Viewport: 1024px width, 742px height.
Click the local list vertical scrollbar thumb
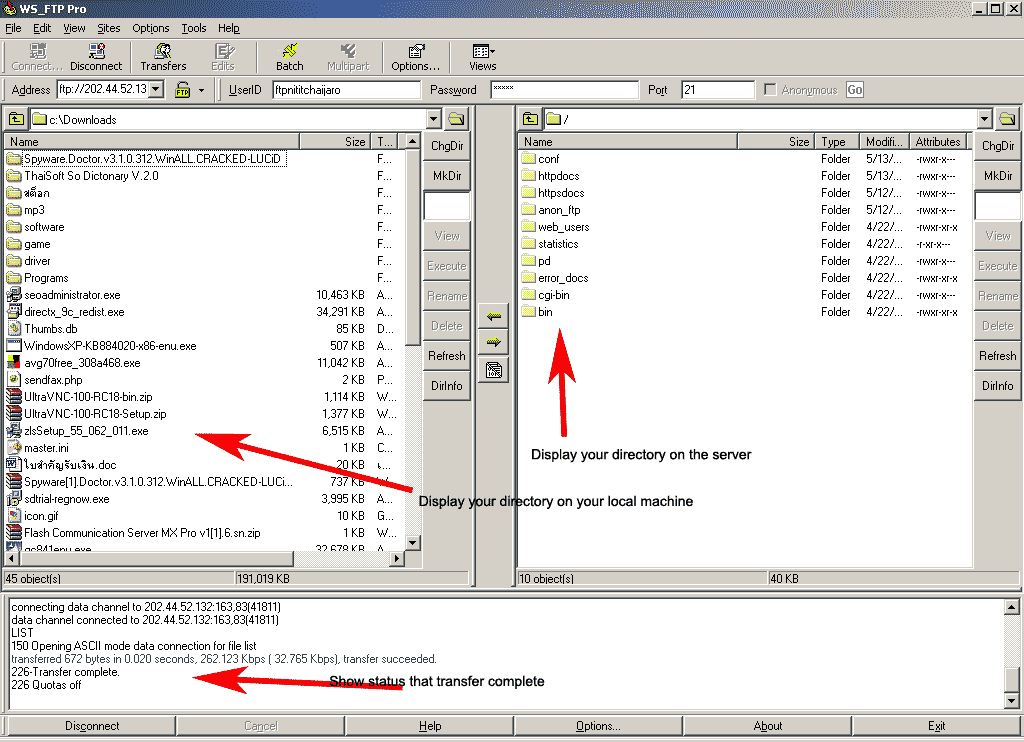click(412, 247)
